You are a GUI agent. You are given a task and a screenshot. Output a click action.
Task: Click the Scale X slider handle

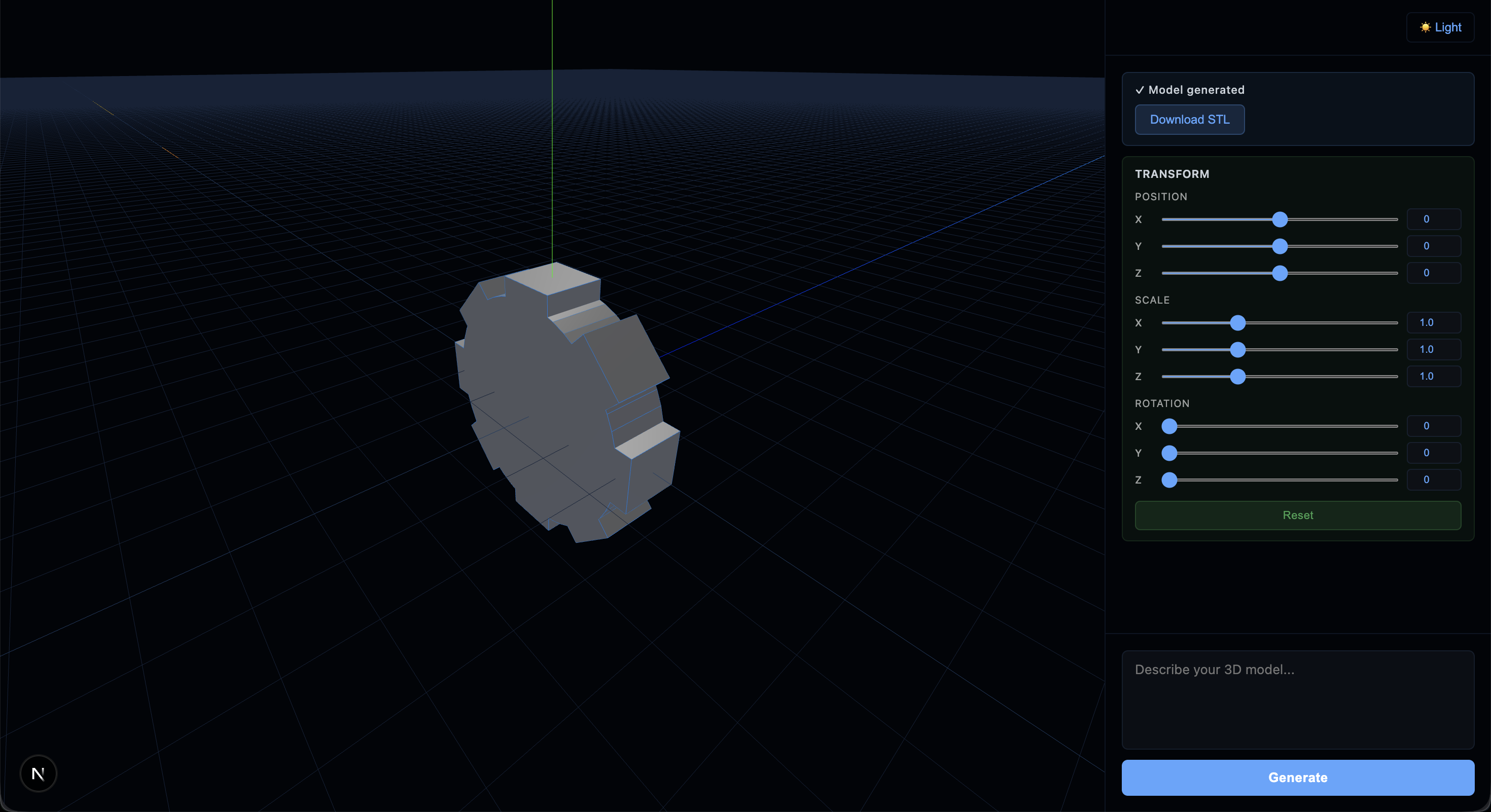pyautogui.click(x=1237, y=323)
